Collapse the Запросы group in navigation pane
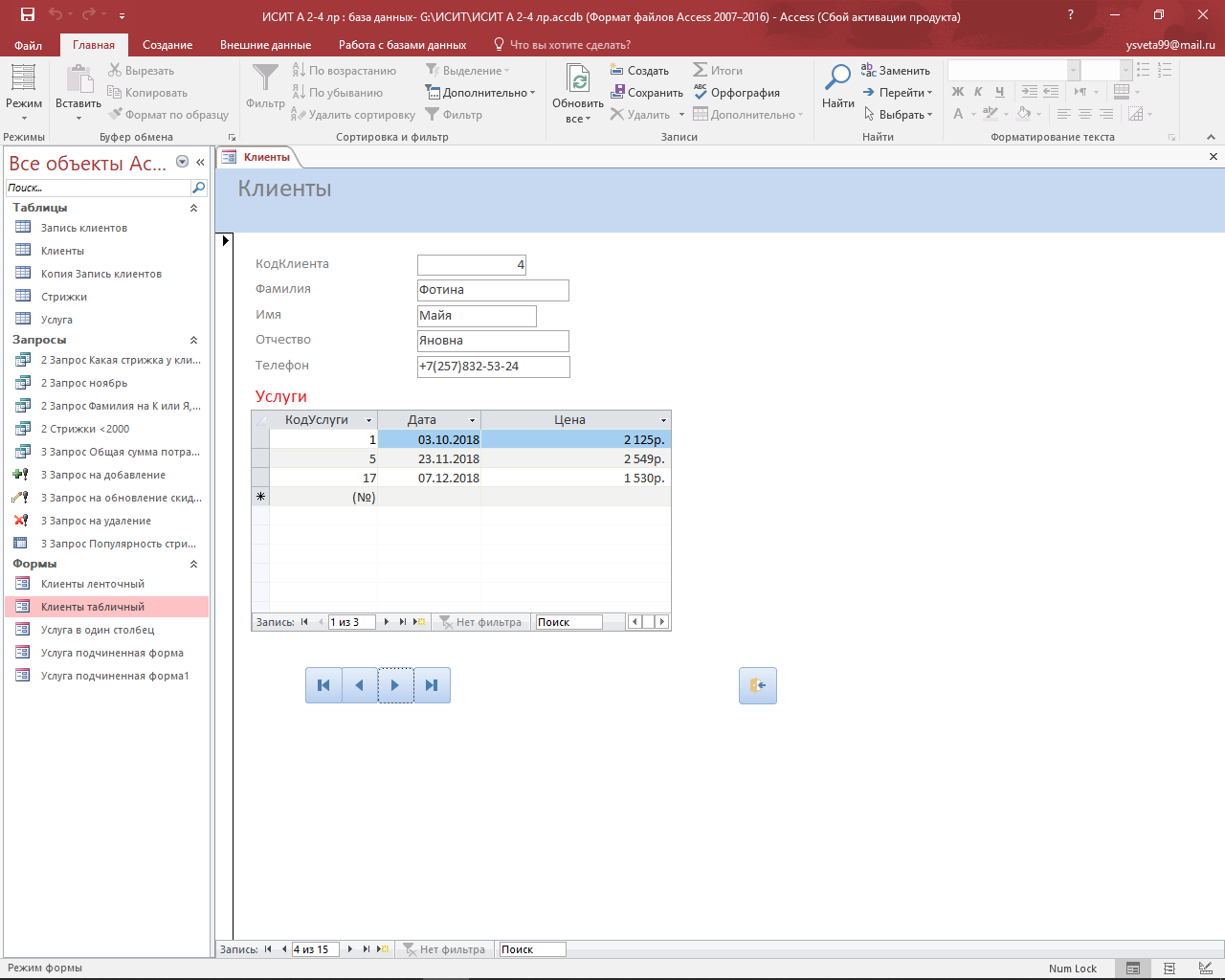 pyautogui.click(x=193, y=340)
